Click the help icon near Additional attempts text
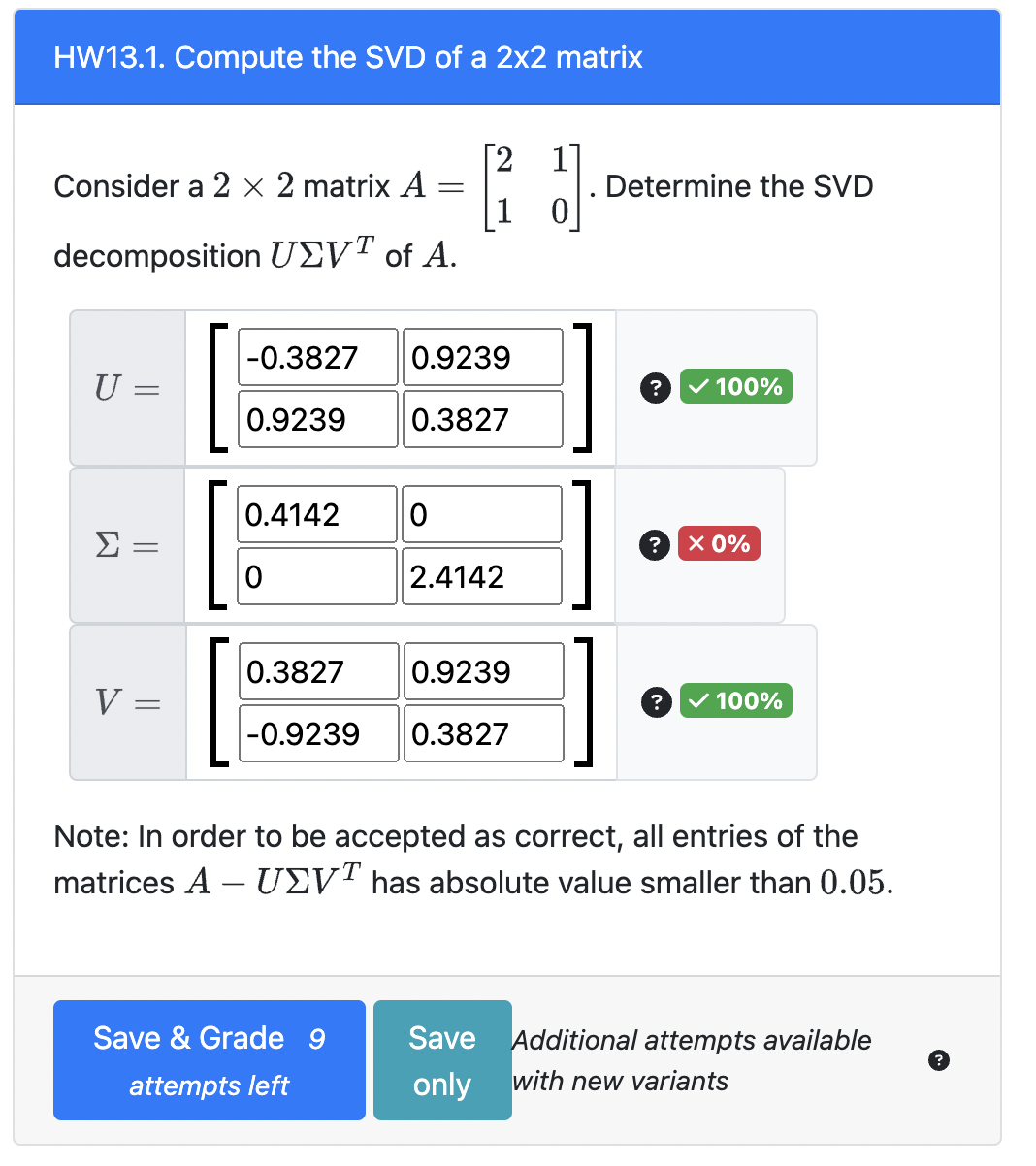 [x=938, y=1061]
